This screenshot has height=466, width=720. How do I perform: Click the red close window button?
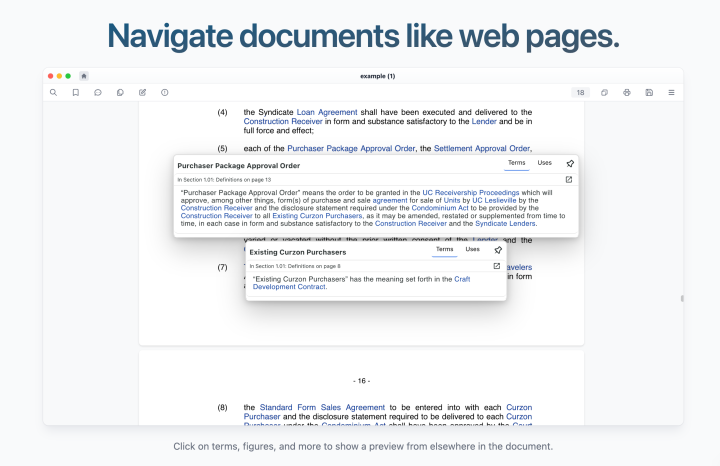click(x=51, y=76)
